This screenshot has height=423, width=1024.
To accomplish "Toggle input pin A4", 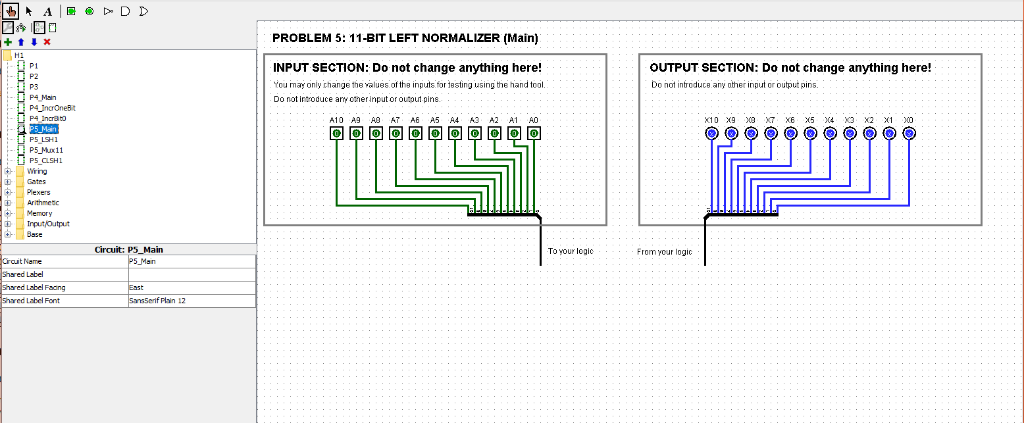I will point(455,133).
